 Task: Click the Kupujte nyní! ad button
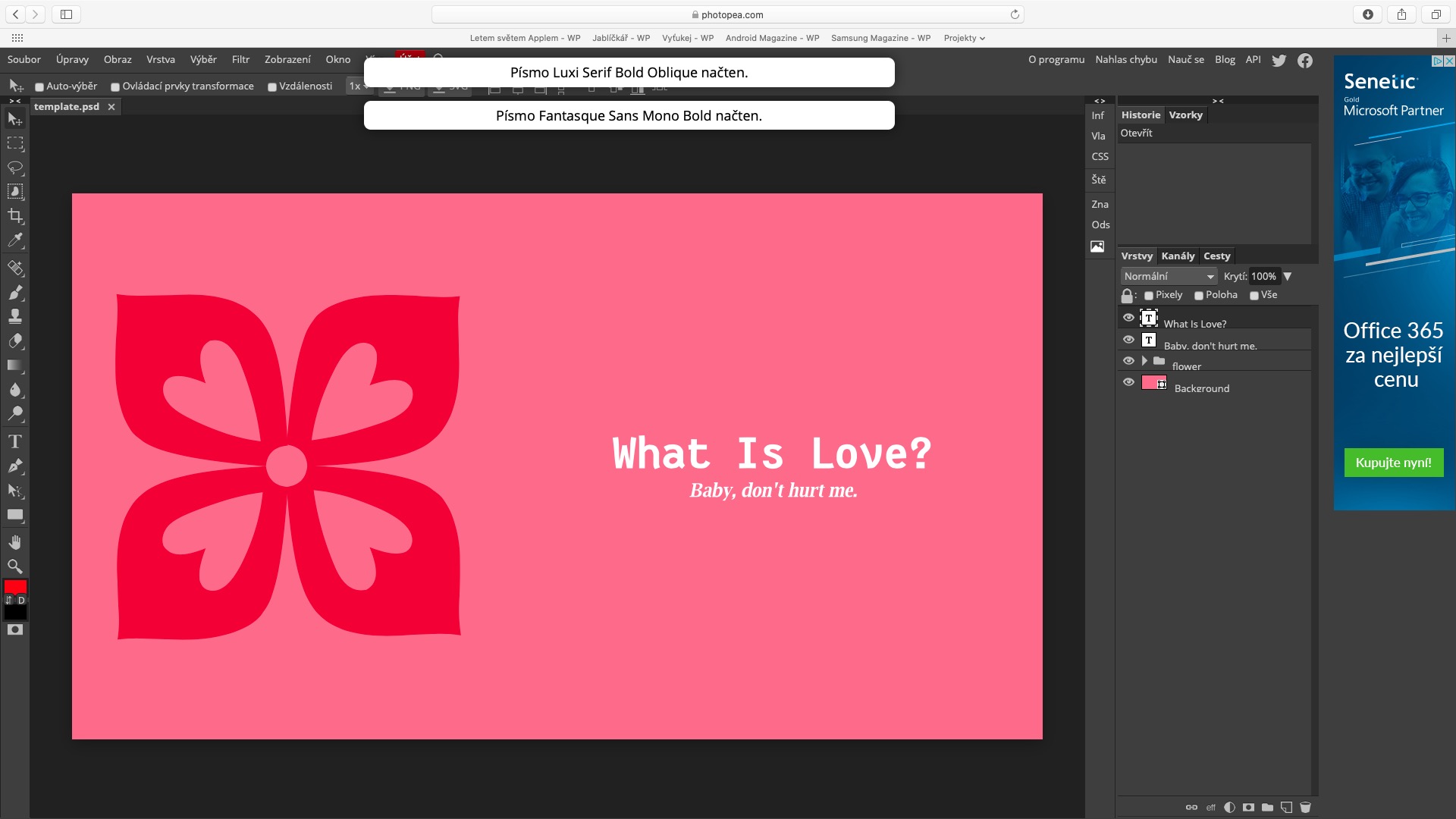pyautogui.click(x=1393, y=463)
